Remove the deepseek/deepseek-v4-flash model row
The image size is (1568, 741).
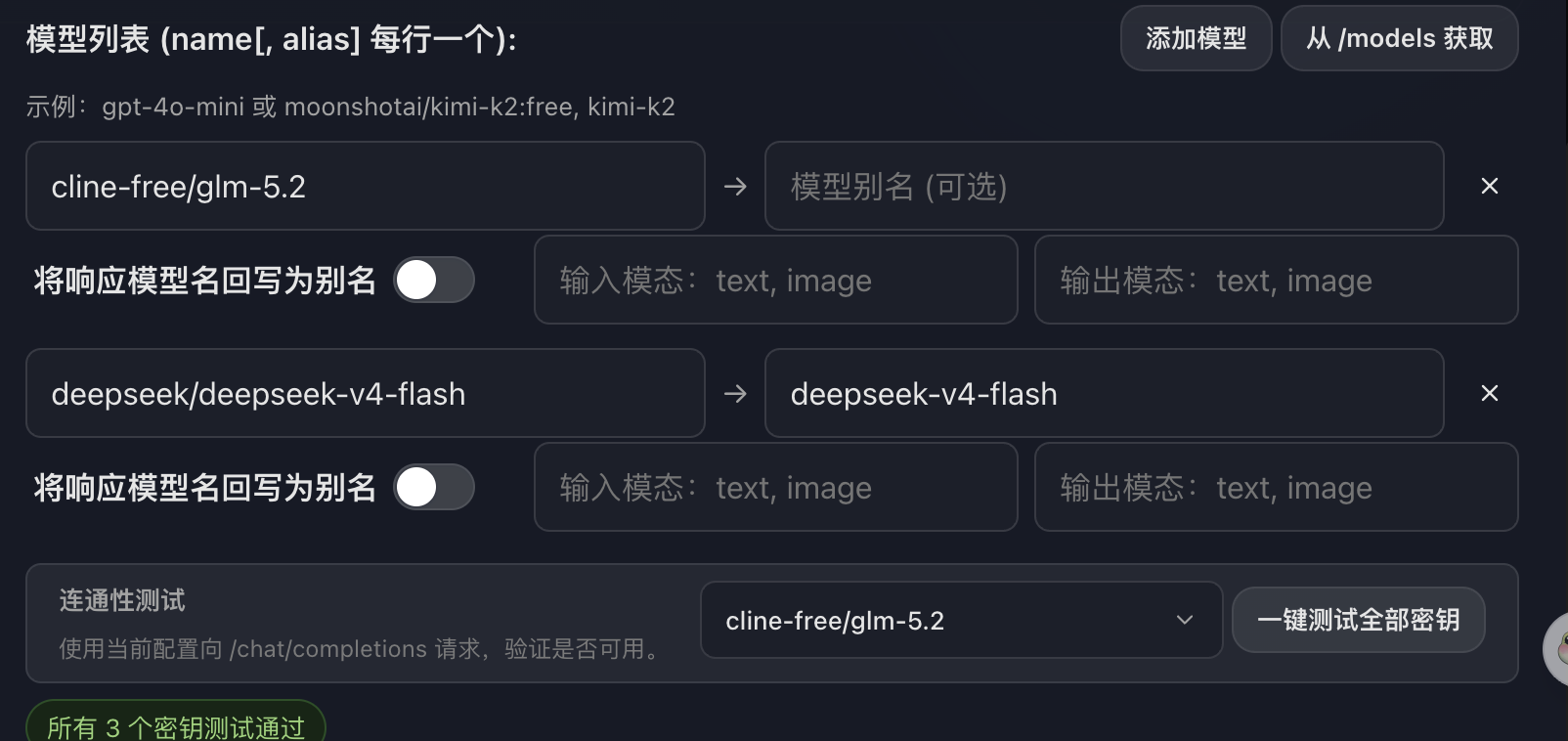tap(1489, 393)
